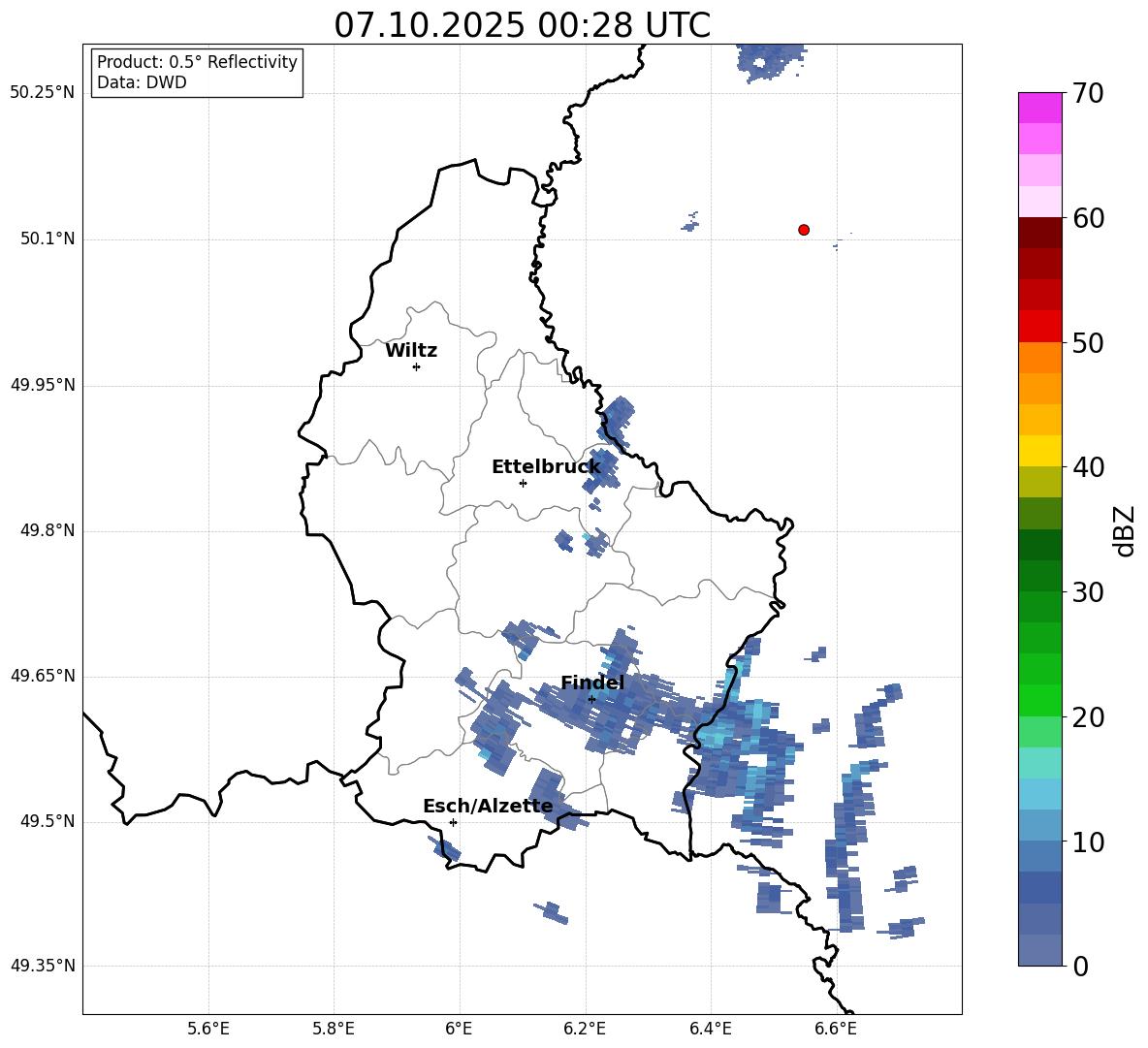The height and width of the screenshot is (1048, 1148).
Task: Click the magenta top colorbar segment
Action: (1040, 108)
